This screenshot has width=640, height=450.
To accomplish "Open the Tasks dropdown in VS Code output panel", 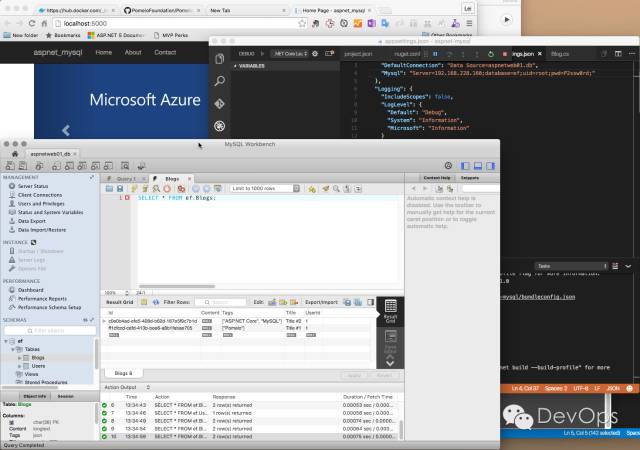I will [571, 266].
